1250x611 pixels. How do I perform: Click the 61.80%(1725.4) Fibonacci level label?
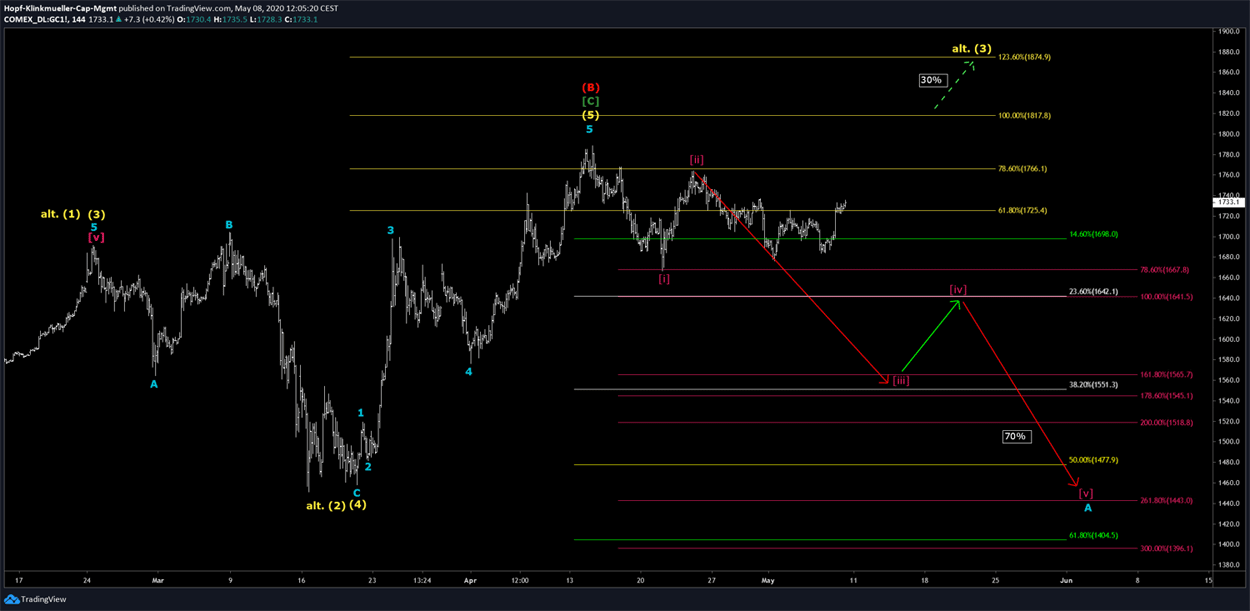click(1024, 210)
